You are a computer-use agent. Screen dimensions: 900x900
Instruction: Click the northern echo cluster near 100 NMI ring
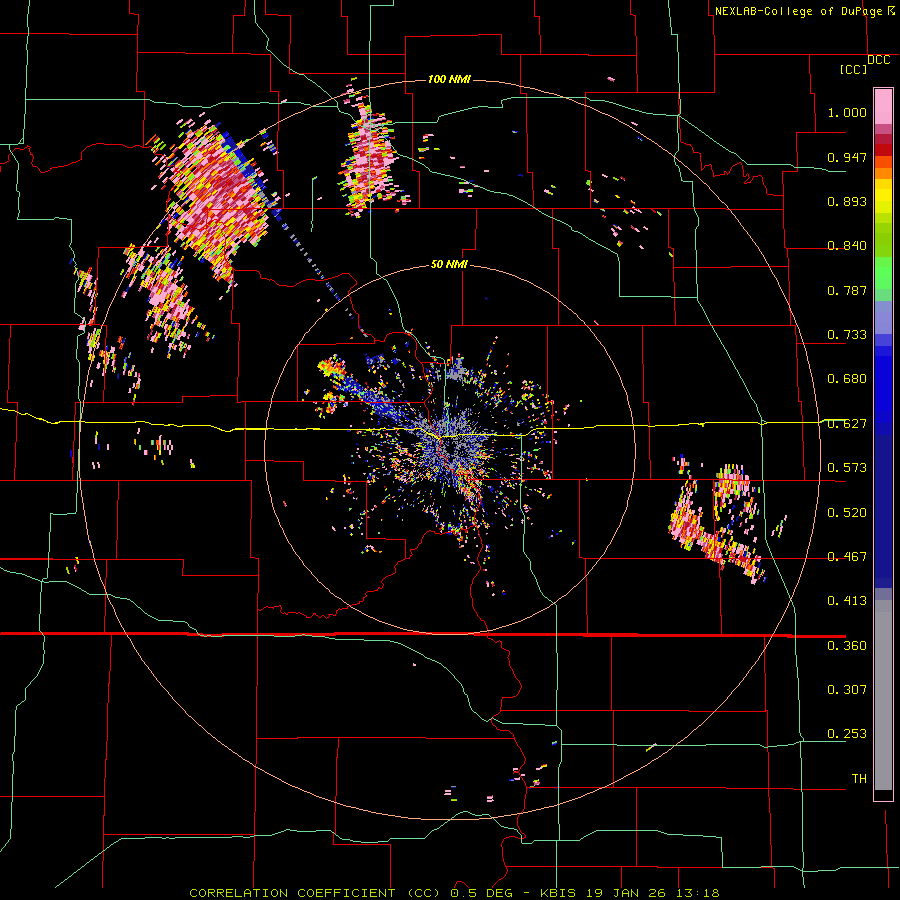[x=370, y=158]
